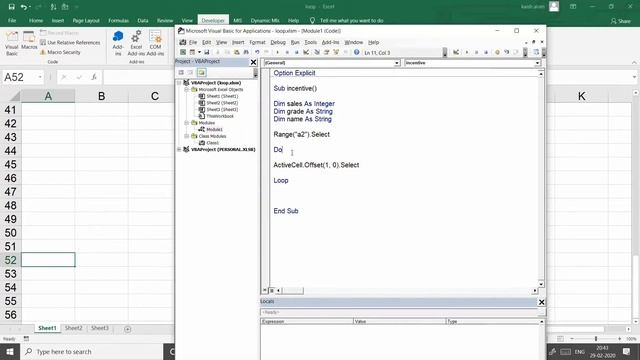Open the incentive procedure dropdown
The height and width of the screenshot is (360, 640).
coord(538,63)
